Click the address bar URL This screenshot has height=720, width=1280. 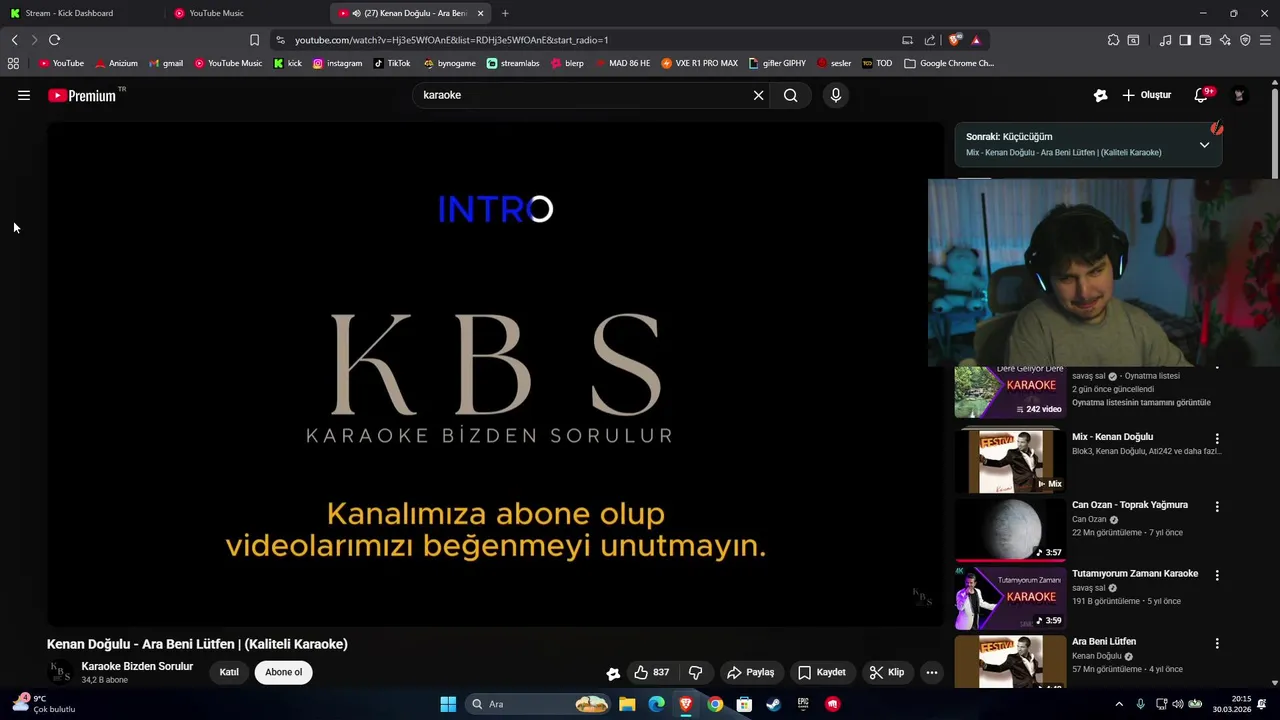pos(451,40)
